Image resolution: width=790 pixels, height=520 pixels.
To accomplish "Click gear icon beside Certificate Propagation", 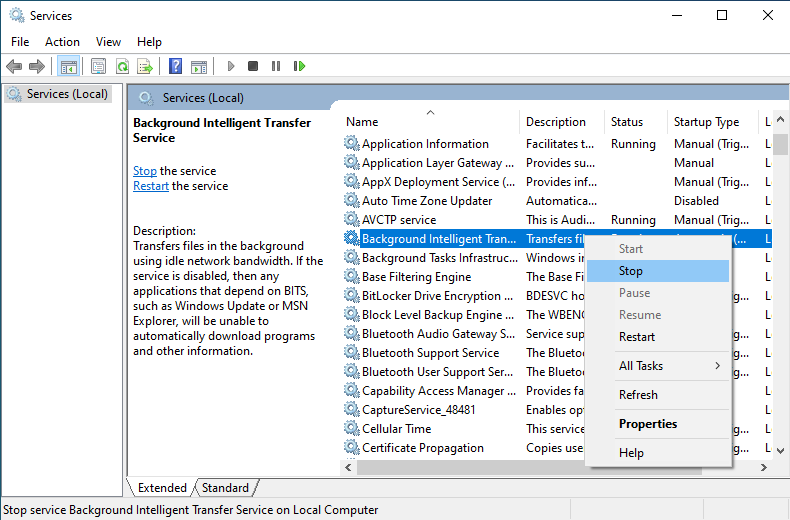I will click(x=352, y=447).
